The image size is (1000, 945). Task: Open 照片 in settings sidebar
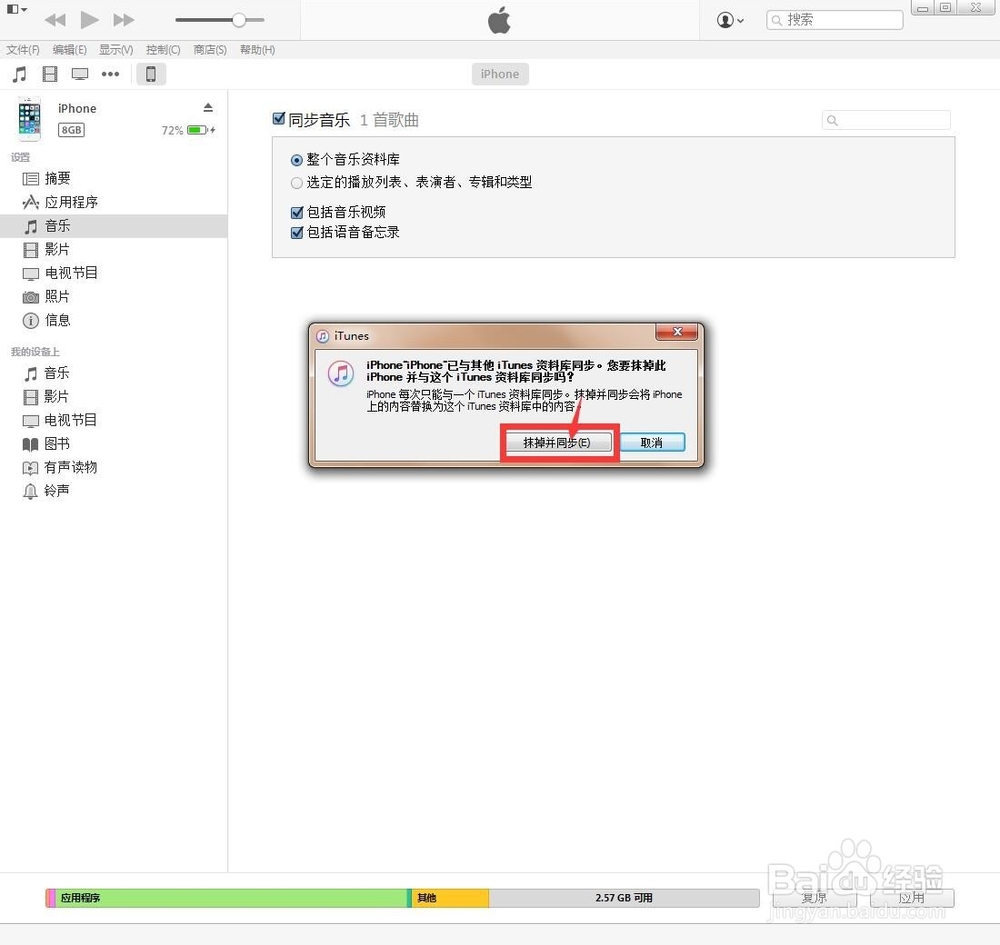114,297
